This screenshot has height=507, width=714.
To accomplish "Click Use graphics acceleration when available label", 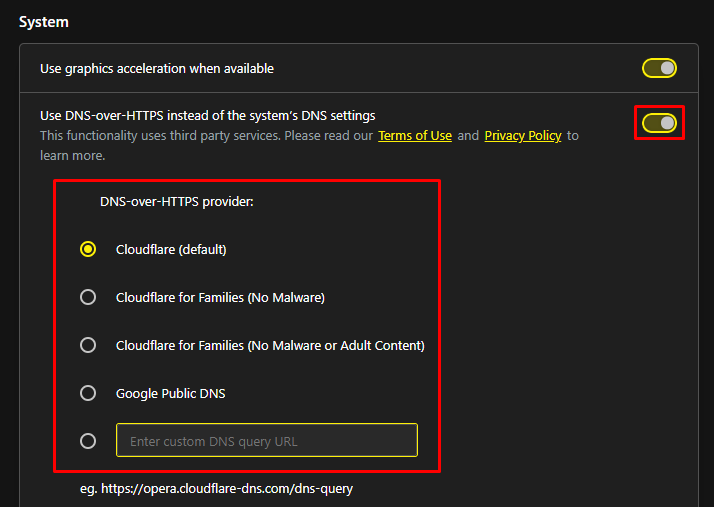I will pos(157,69).
